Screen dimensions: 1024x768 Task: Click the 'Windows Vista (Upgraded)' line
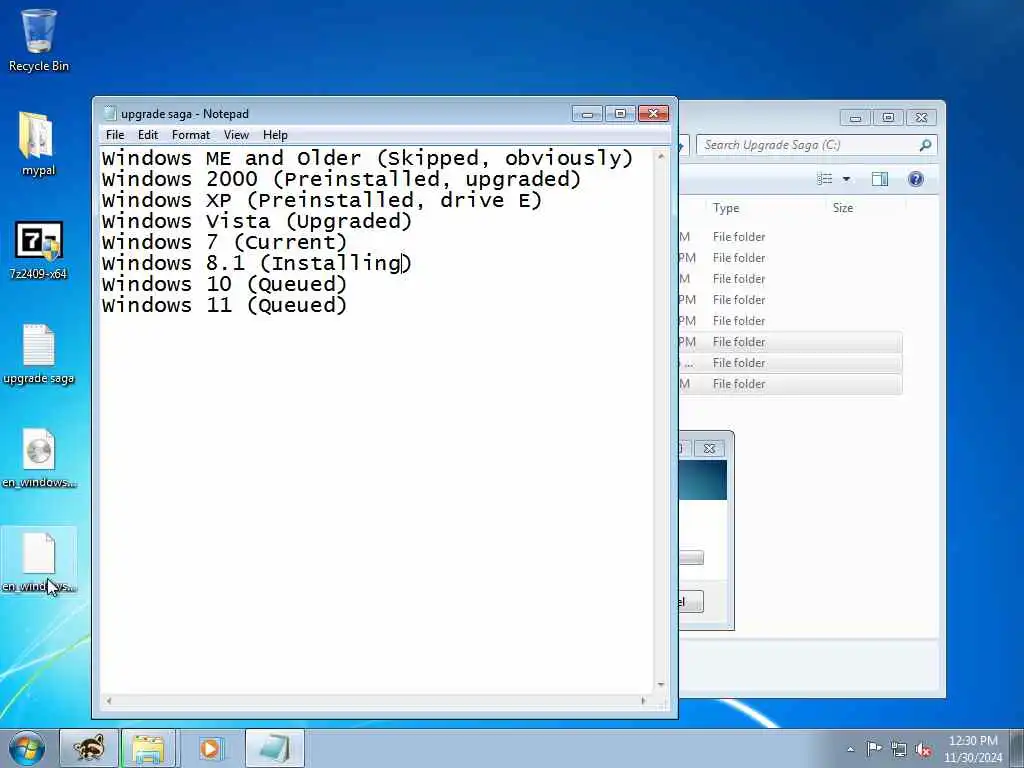(x=257, y=221)
